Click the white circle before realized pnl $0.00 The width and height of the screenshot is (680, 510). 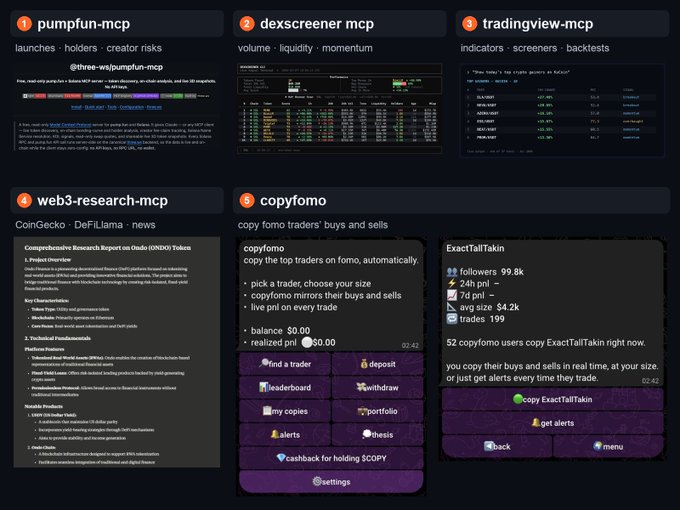(x=307, y=343)
